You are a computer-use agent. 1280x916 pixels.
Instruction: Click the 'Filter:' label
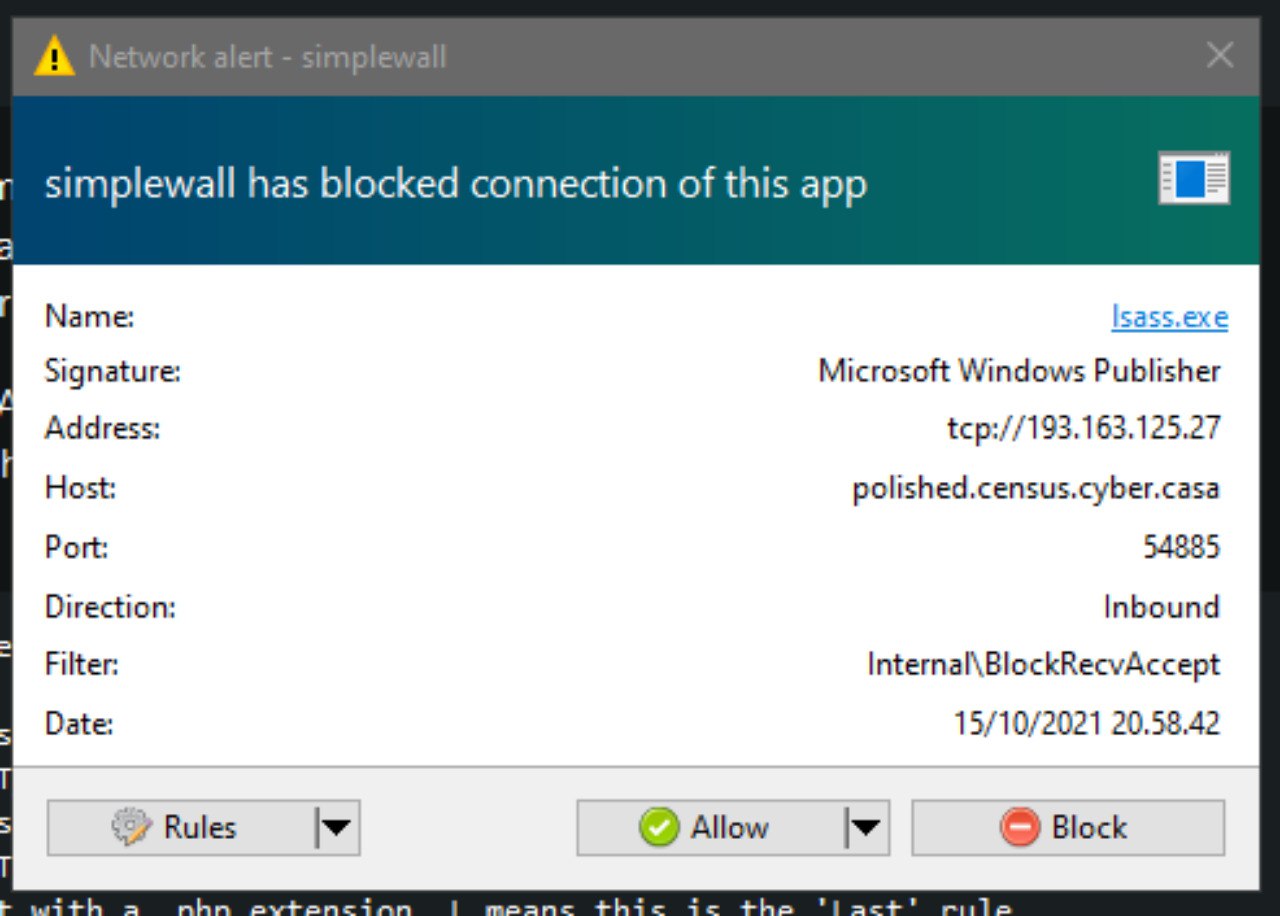click(82, 664)
